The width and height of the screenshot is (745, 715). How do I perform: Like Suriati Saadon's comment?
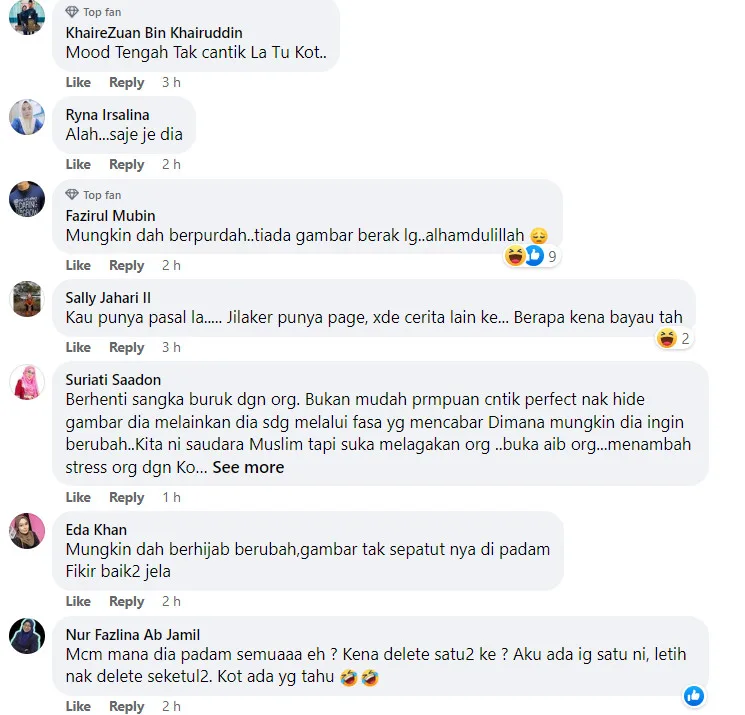coord(78,497)
